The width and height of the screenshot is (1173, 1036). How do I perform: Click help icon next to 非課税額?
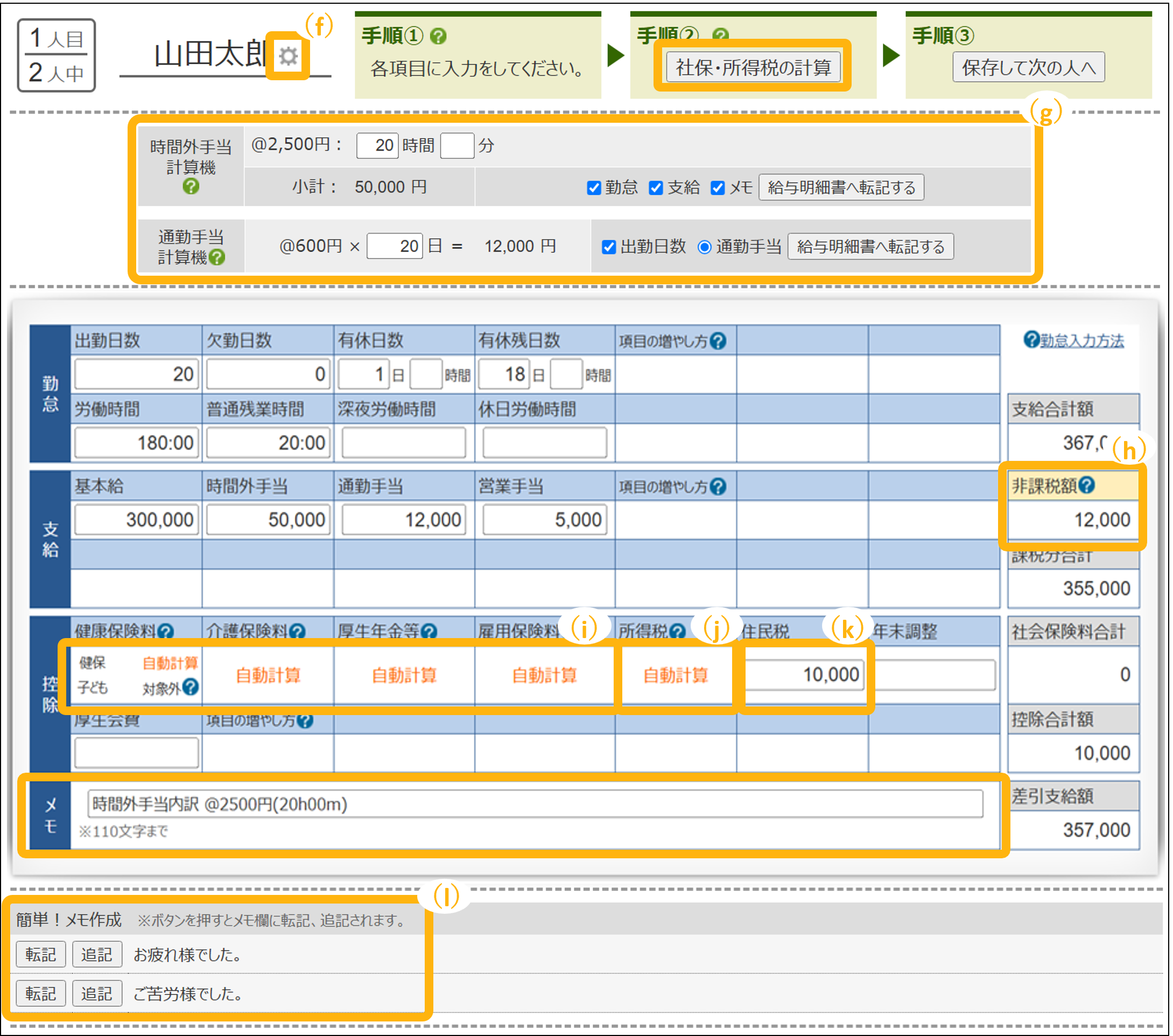1086,486
